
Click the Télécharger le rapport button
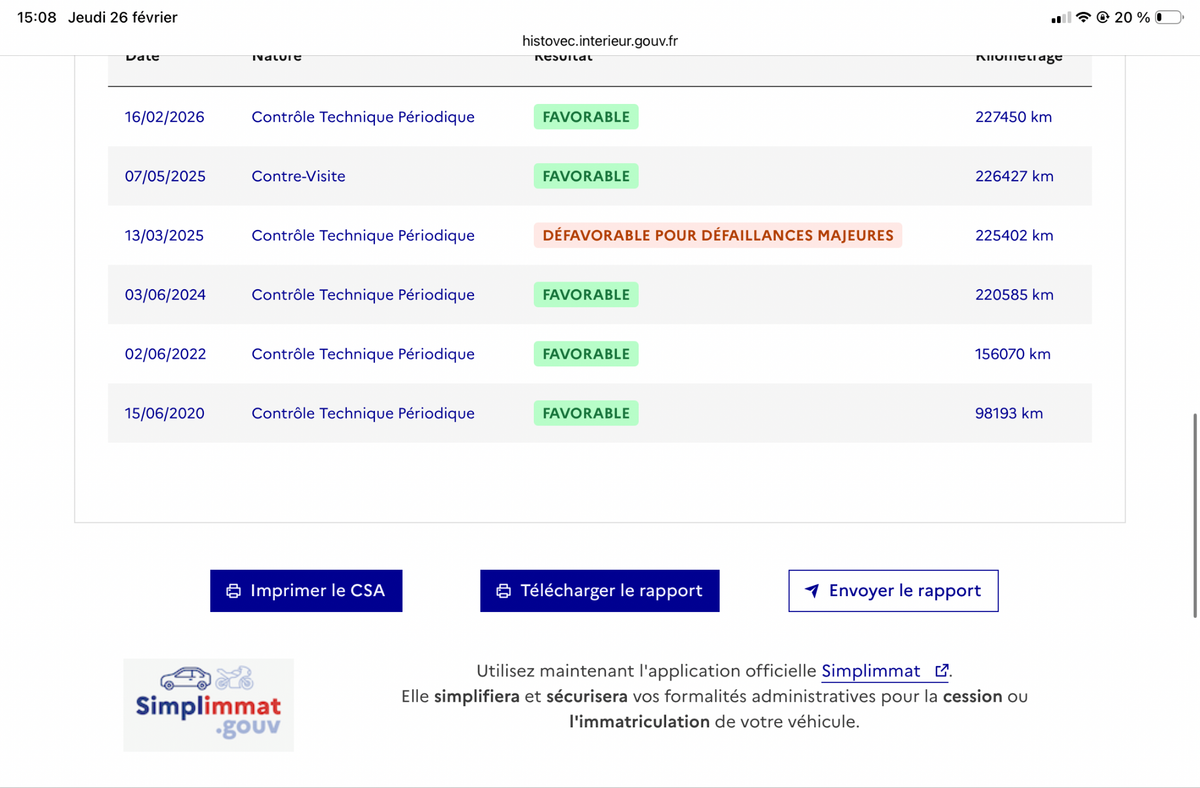(x=600, y=591)
